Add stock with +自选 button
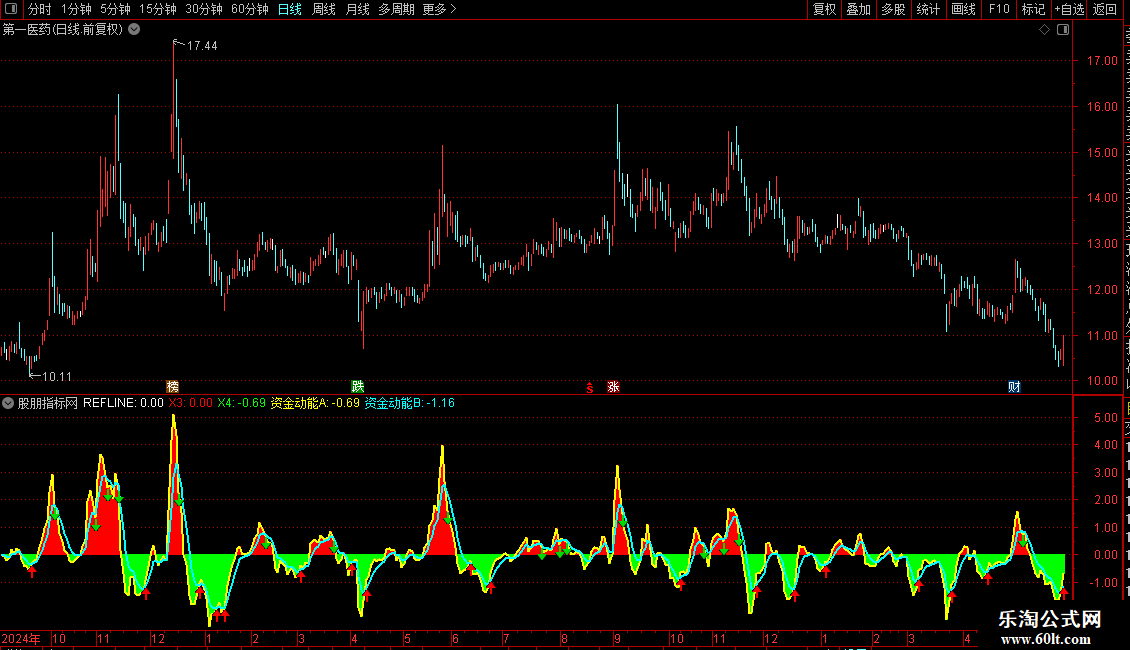 point(1069,9)
